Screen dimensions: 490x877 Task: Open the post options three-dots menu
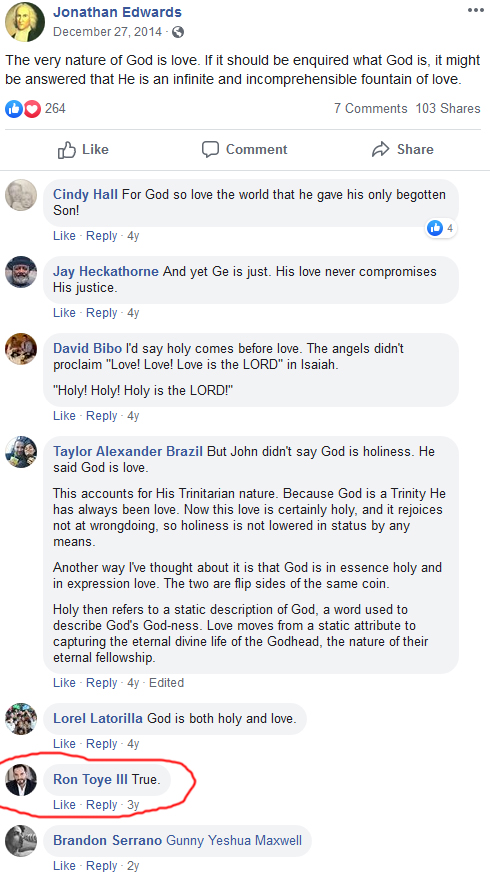(475, 10)
